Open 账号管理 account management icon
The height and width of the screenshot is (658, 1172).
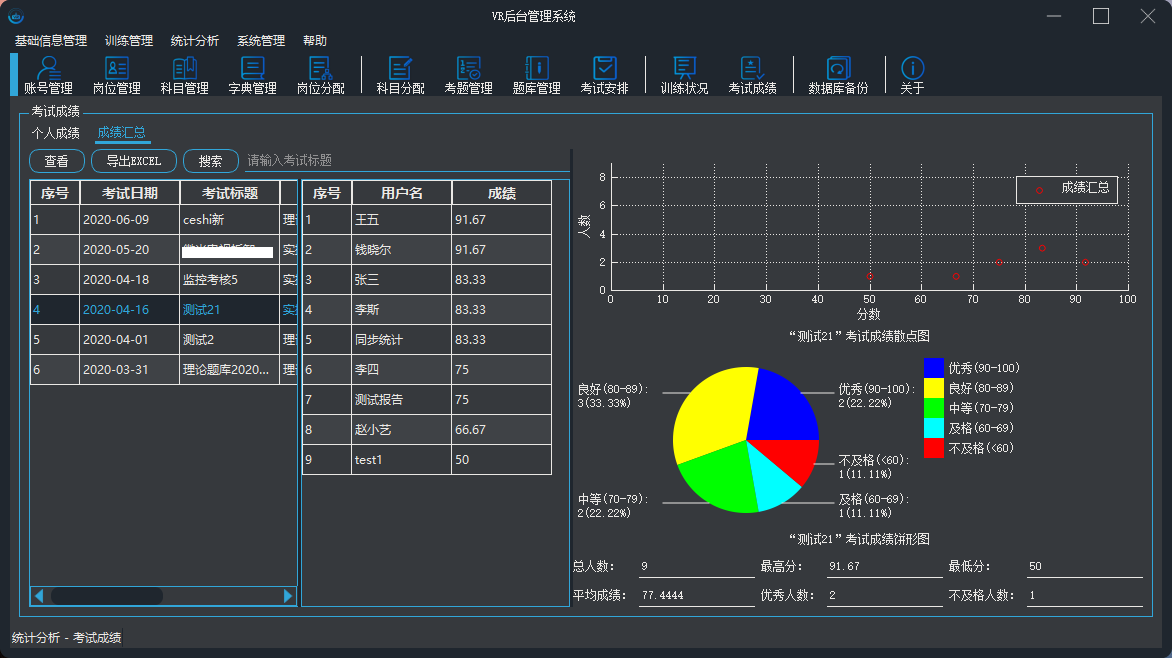[48, 75]
